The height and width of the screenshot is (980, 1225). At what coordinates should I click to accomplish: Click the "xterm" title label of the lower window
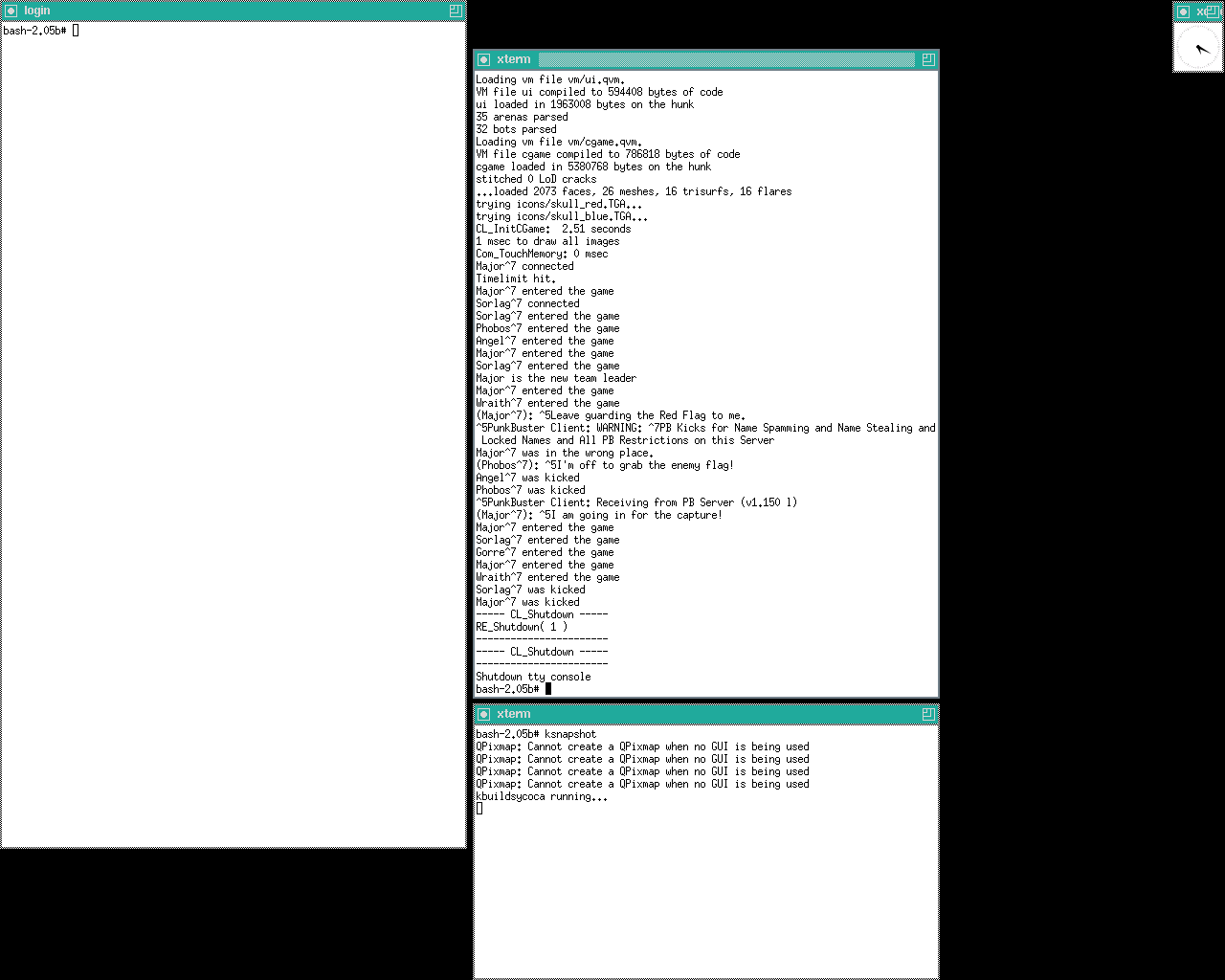coord(514,714)
